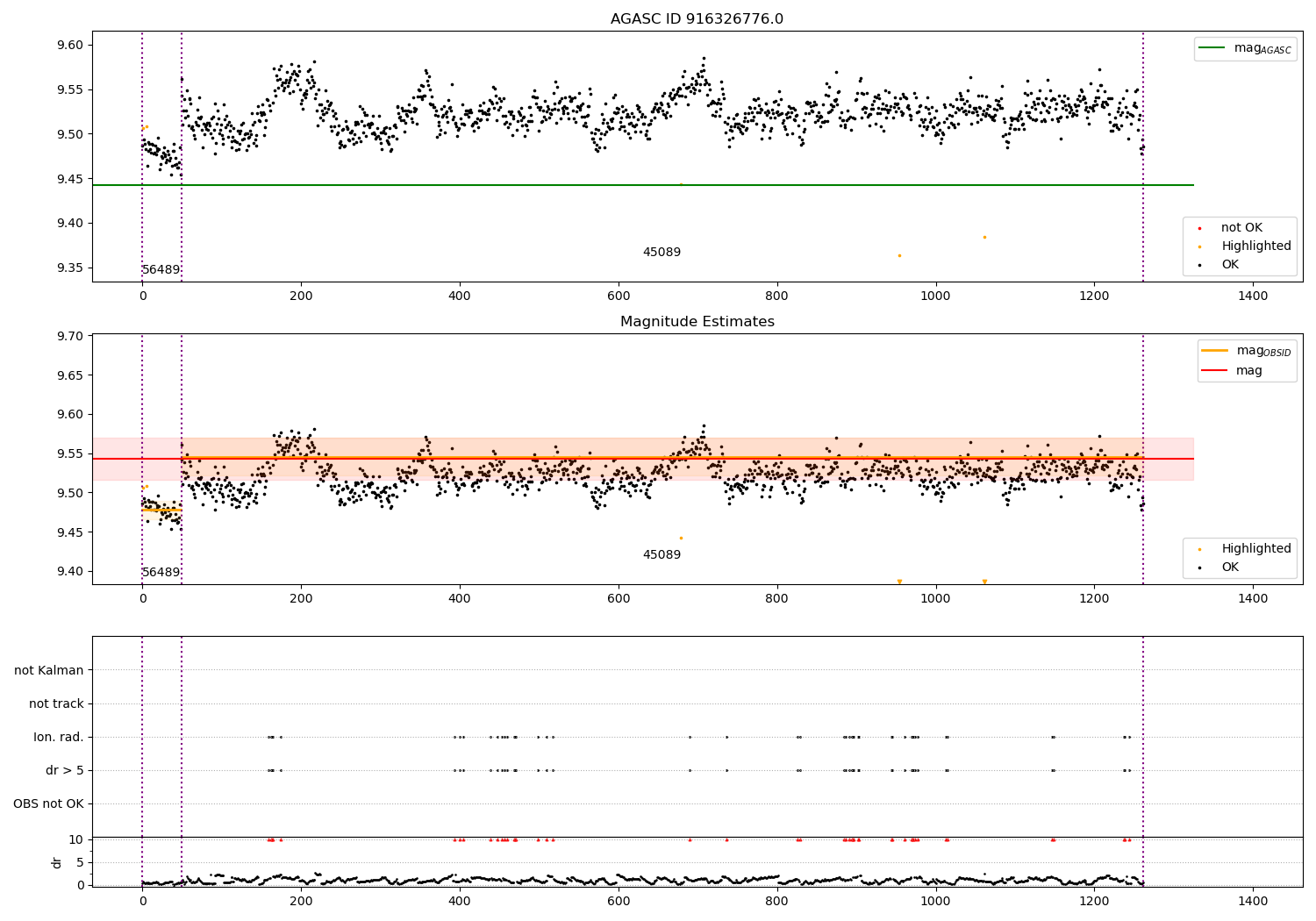Click the 9.45 y-axis tick in top plot
This screenshot has width=1316, height=921.
point(70,179)
